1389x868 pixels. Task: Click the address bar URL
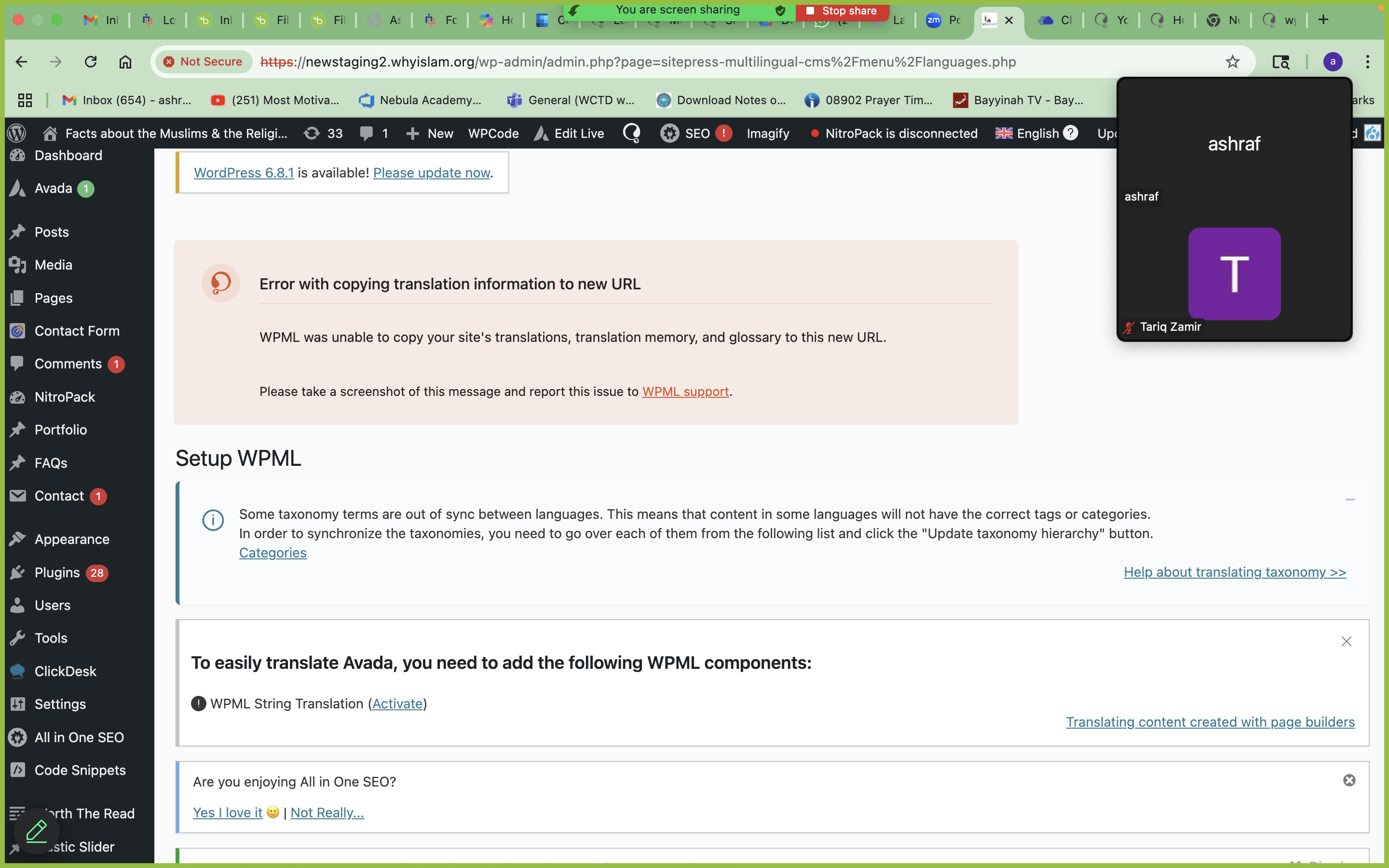(637, 61)
